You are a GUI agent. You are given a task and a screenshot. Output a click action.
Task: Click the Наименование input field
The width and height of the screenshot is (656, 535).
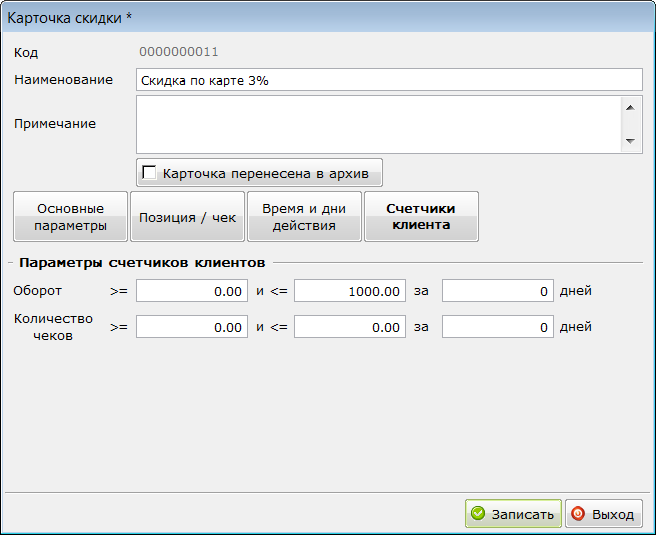coord(389,80)
